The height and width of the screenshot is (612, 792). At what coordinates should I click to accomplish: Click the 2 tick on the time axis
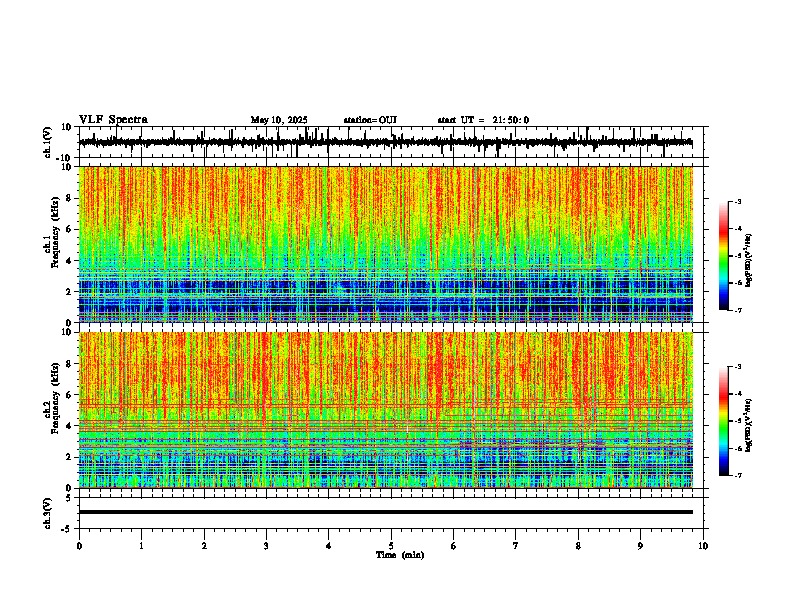click(x=204, y=546)
